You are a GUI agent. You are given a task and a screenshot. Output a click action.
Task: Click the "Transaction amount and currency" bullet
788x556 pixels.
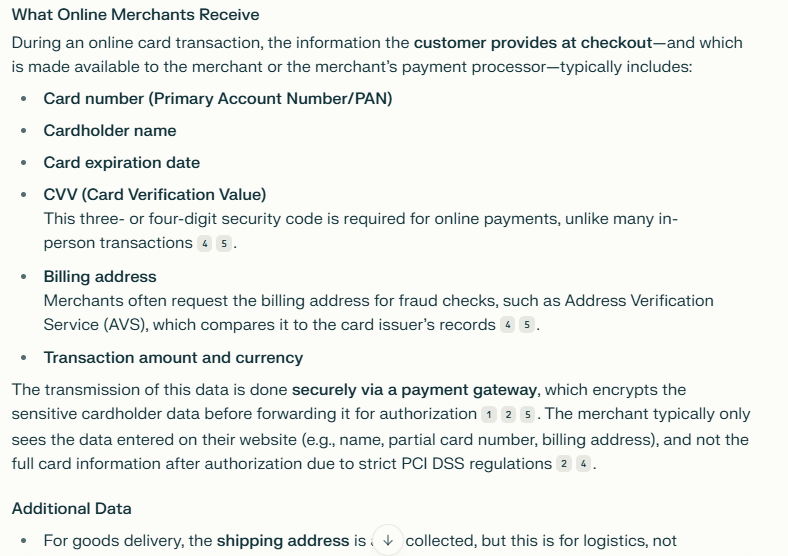[x=173, y=357]
